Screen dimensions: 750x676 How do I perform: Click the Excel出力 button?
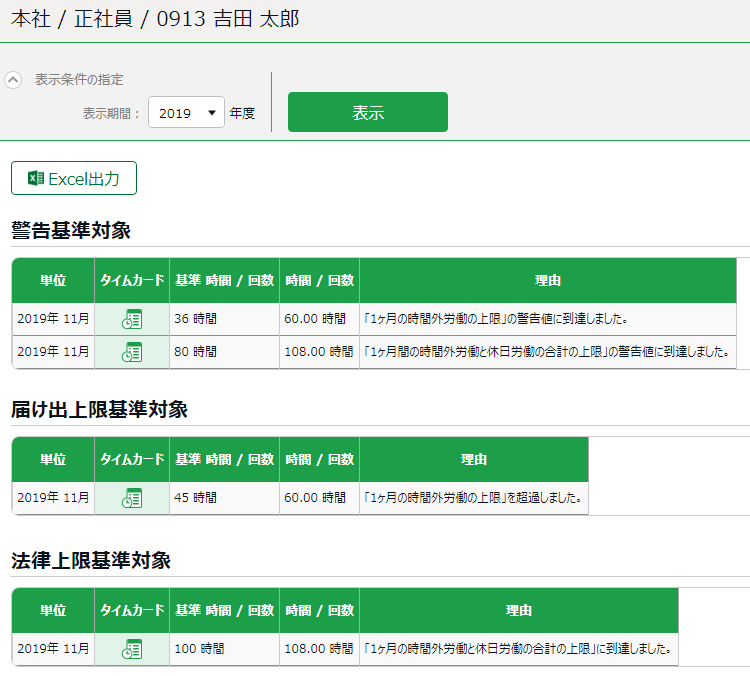click(x=74, y=179)
